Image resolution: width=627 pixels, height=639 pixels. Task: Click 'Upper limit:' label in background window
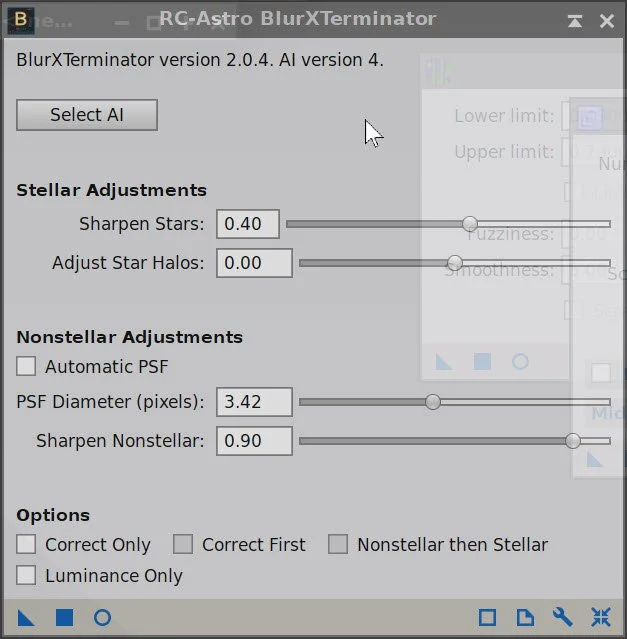point(504,152)
